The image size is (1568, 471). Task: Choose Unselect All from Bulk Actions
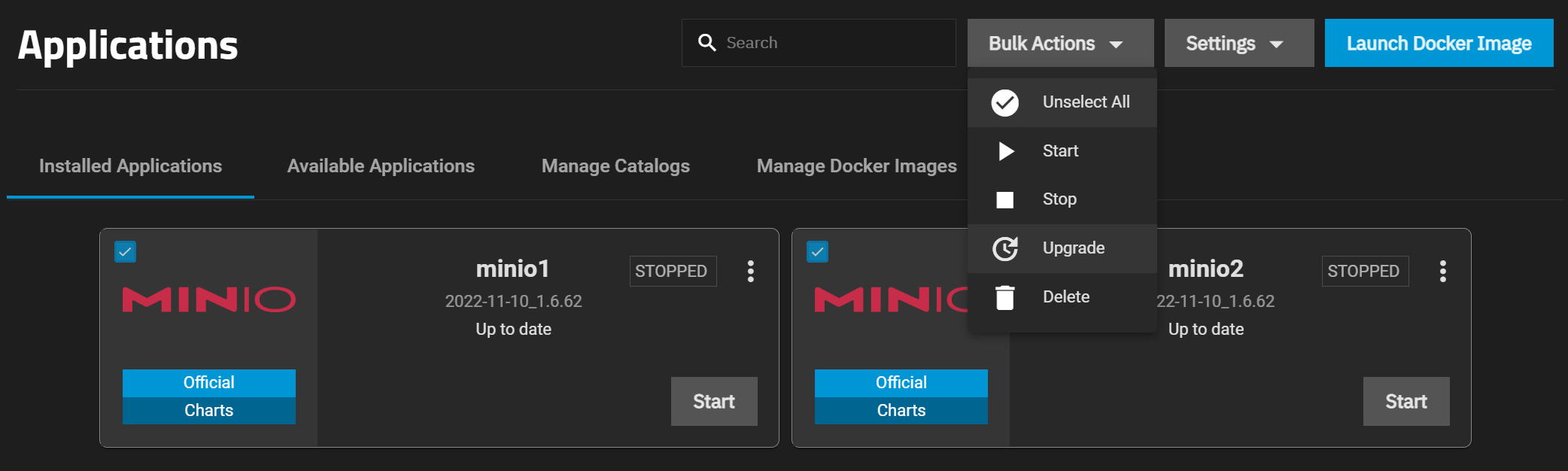[1062, 102]
